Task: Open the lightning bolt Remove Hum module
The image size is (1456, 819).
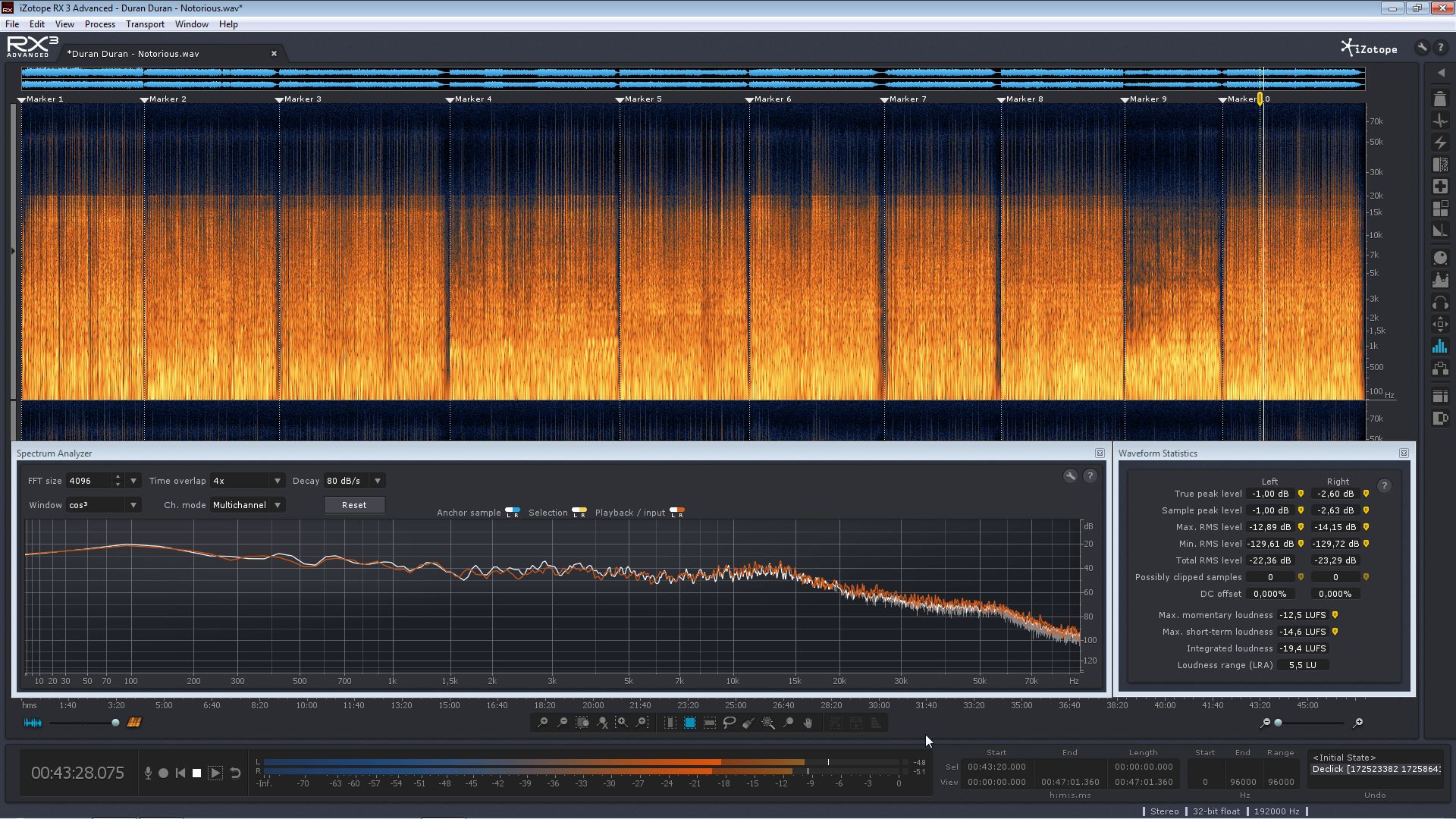Action: [1440, 143]
